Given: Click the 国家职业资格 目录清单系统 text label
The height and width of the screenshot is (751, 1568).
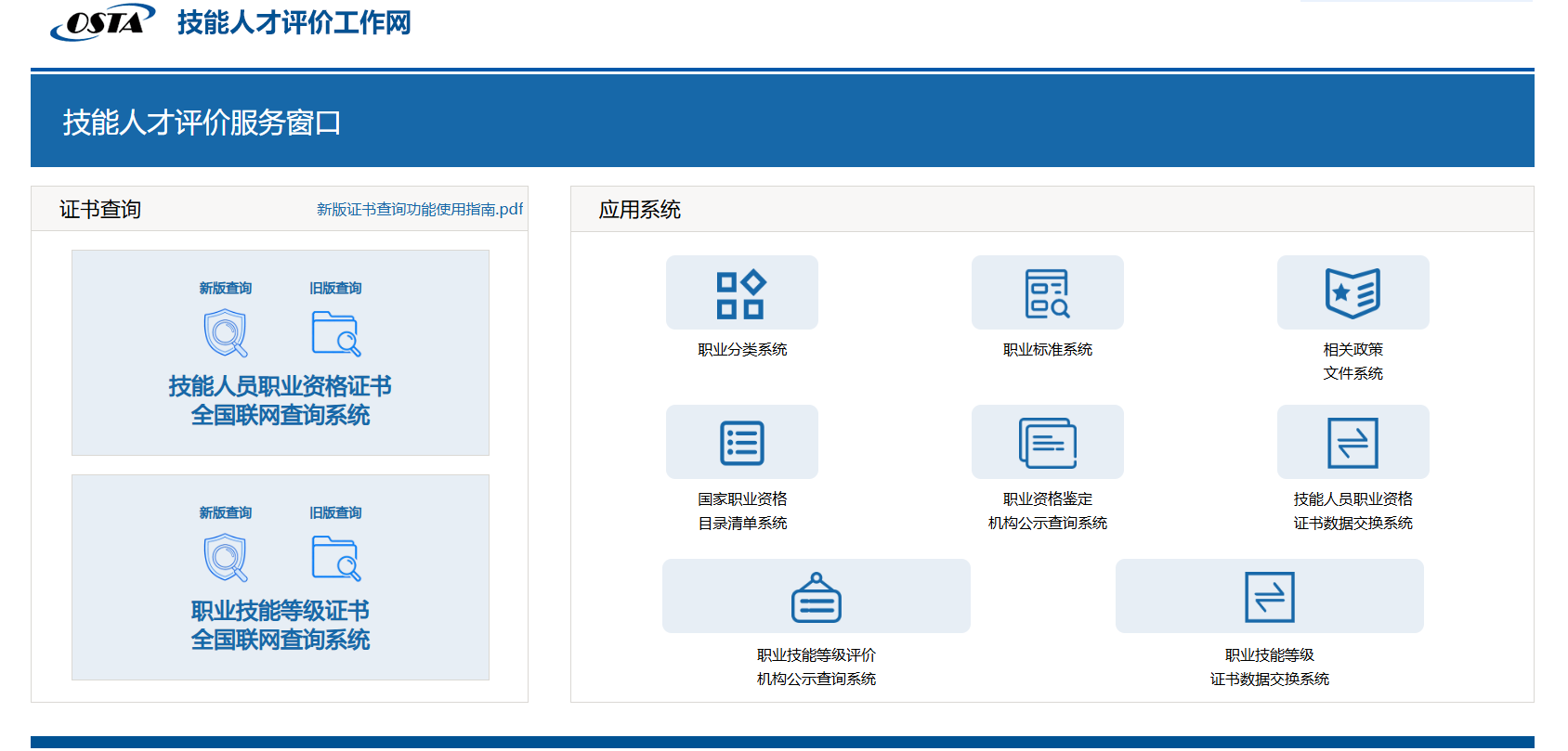Looking at the screenshot, I should (x=742, y=511).
